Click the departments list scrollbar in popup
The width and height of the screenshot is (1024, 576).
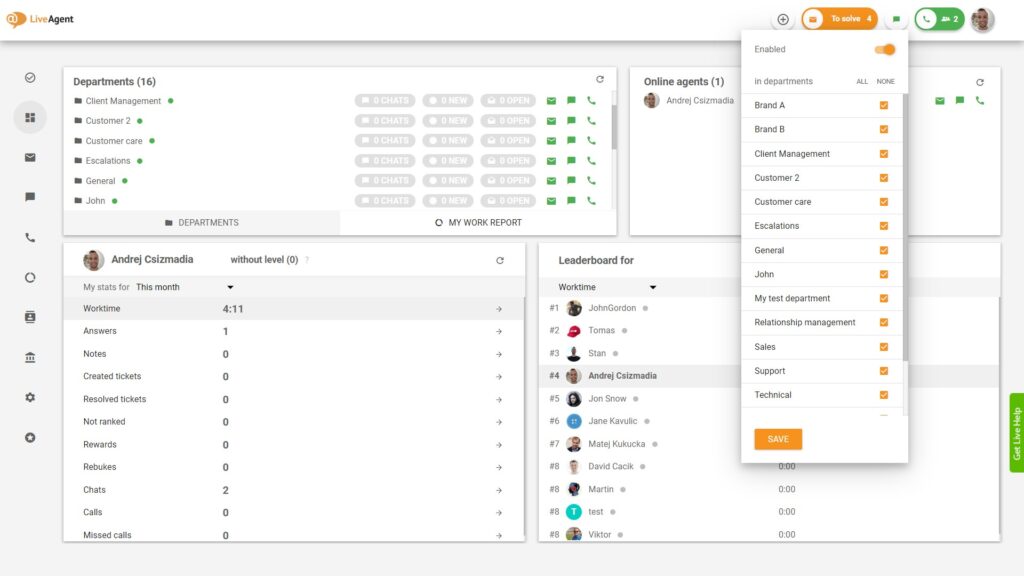coord(905,230)
